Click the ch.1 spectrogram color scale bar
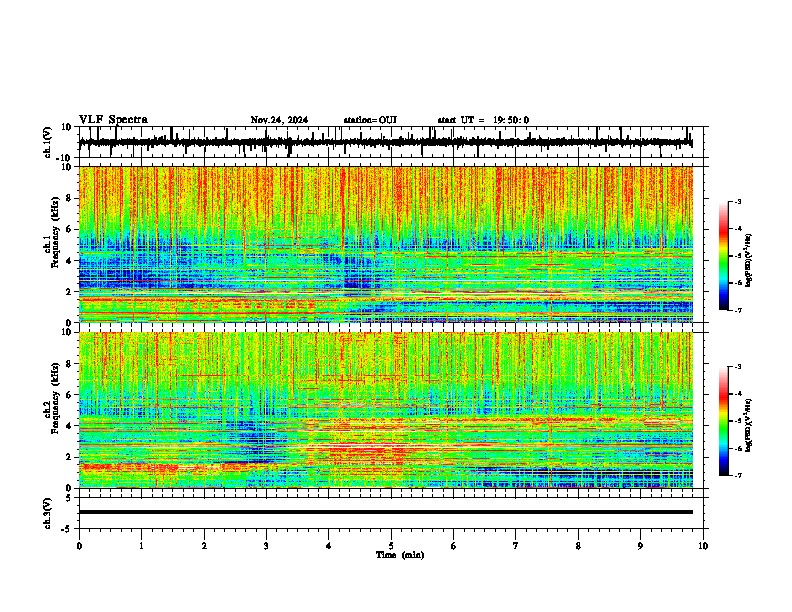This screenshot has width=792, height=612. (x=724, y=256)
